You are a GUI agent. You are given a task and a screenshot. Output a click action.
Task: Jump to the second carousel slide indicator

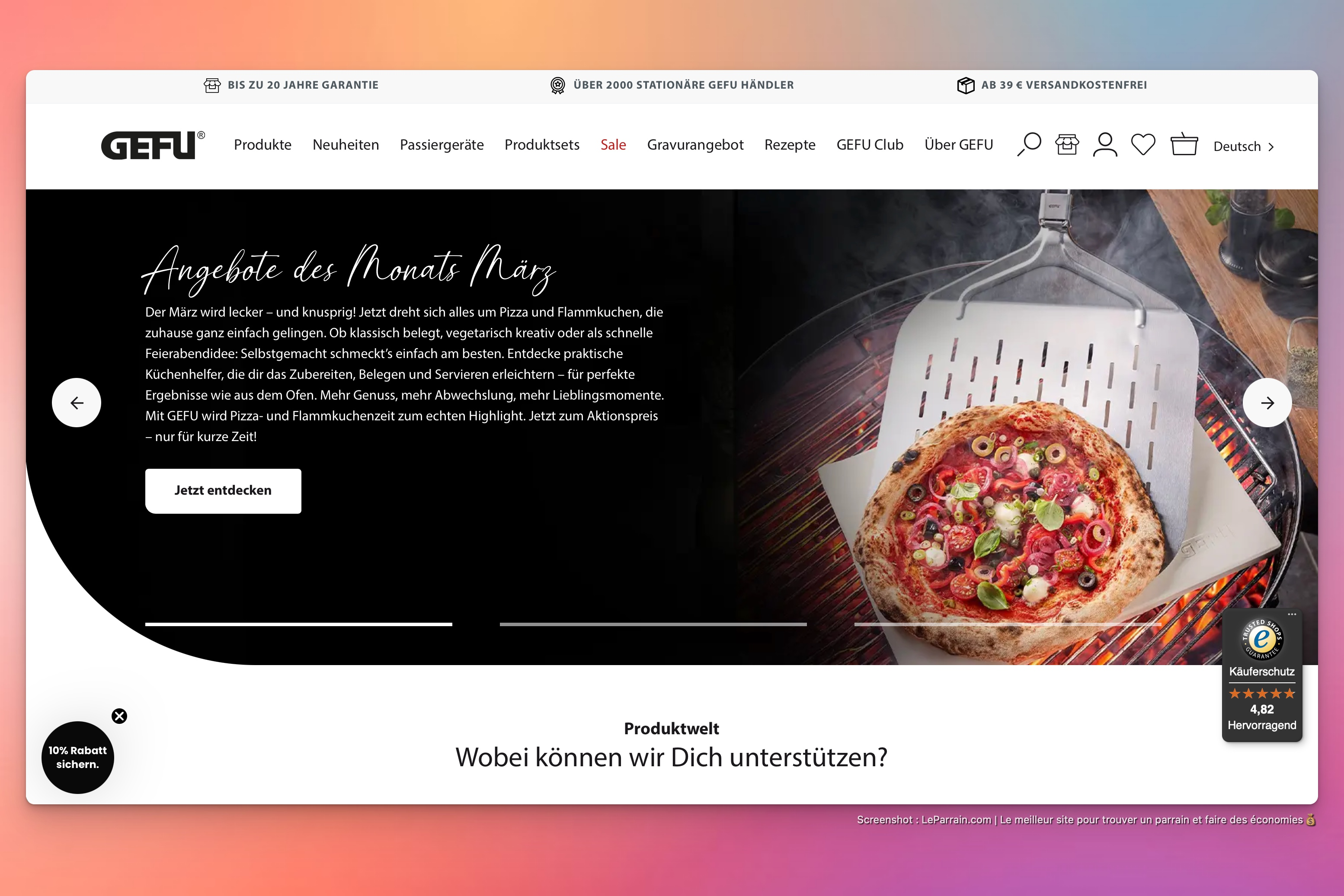click(653, 624)
